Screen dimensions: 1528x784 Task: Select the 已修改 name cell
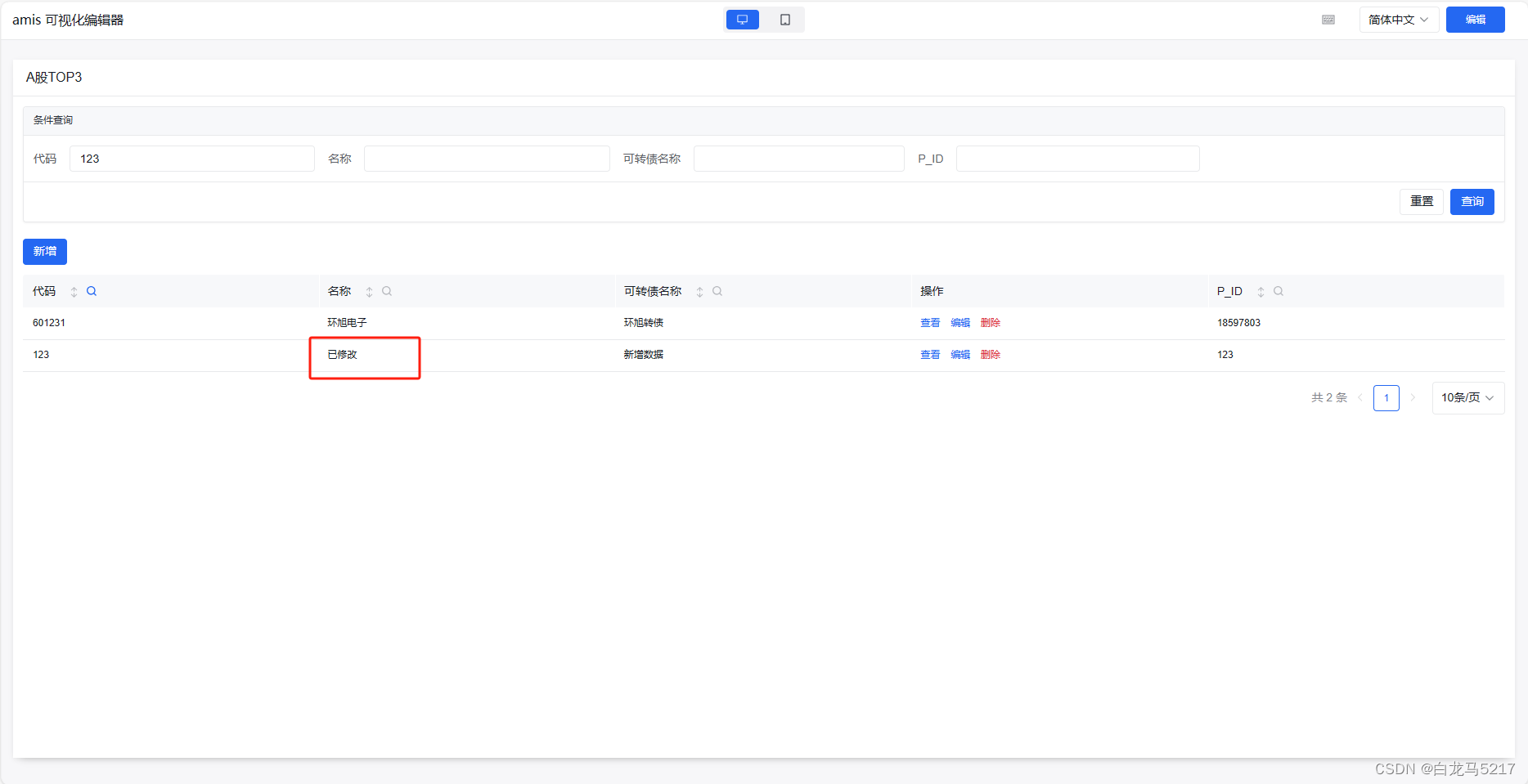342,355
